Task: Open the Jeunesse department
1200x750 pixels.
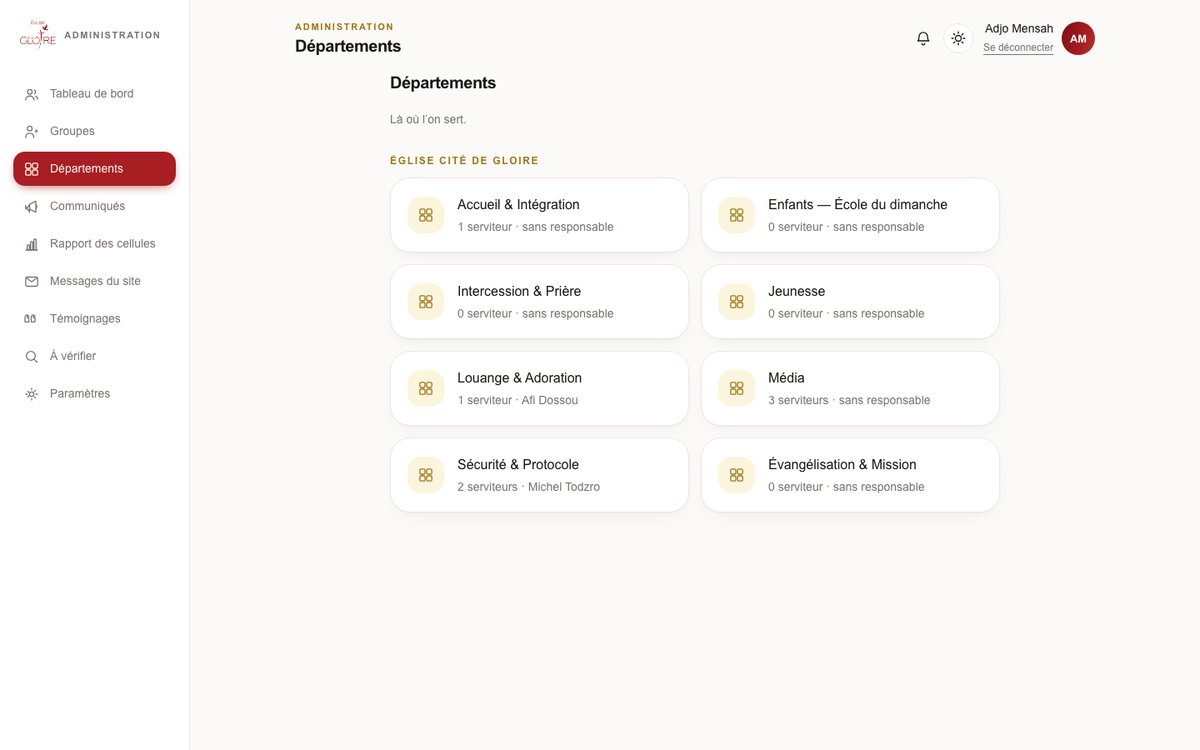Action: (x=850, y=302)
